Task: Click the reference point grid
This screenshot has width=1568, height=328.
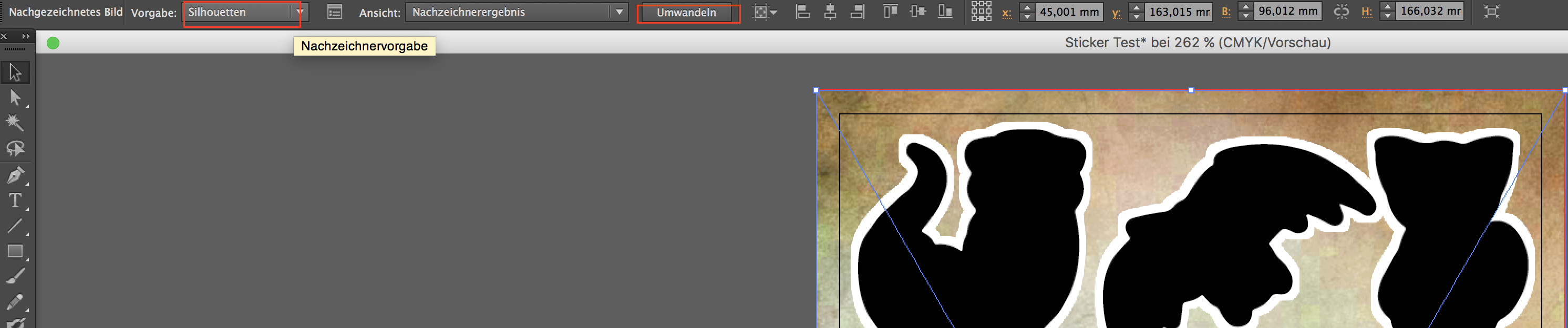Action: 981,11
